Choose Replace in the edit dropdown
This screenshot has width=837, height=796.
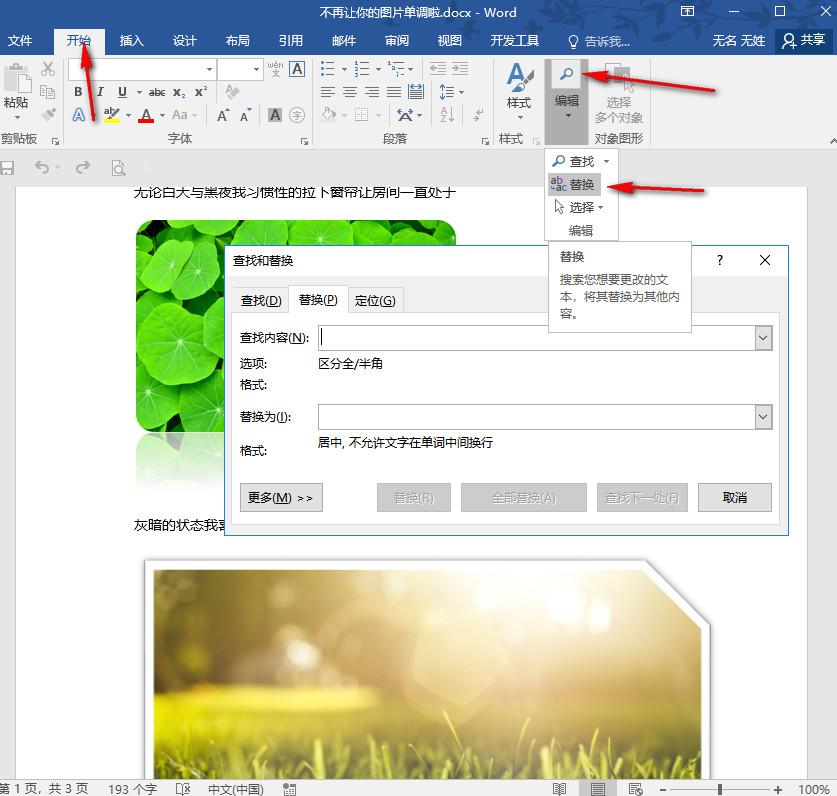(x=574, y=184)
